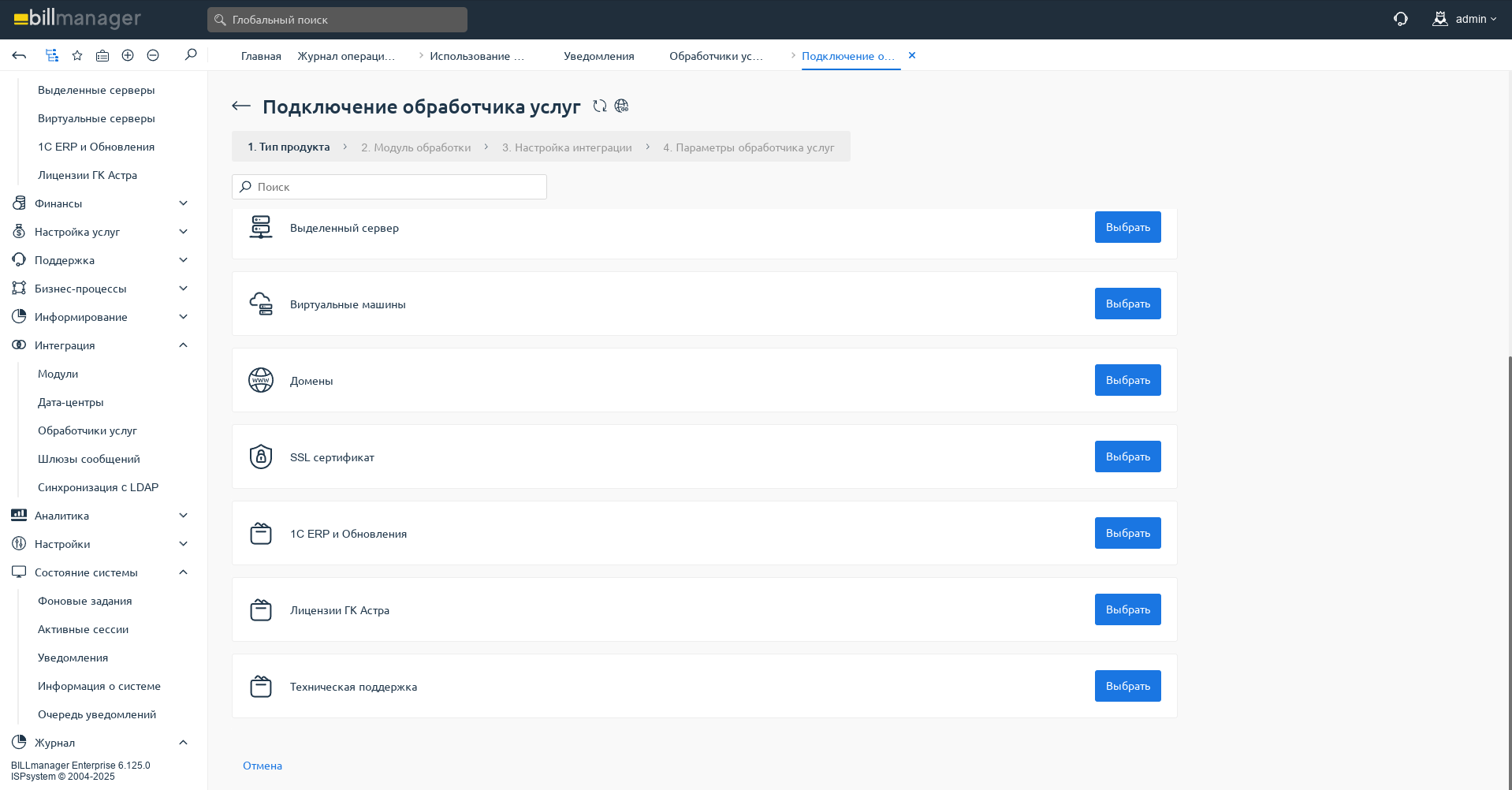Switch to the Уведомления tab
1512x790 pixels.
[598, 56]
